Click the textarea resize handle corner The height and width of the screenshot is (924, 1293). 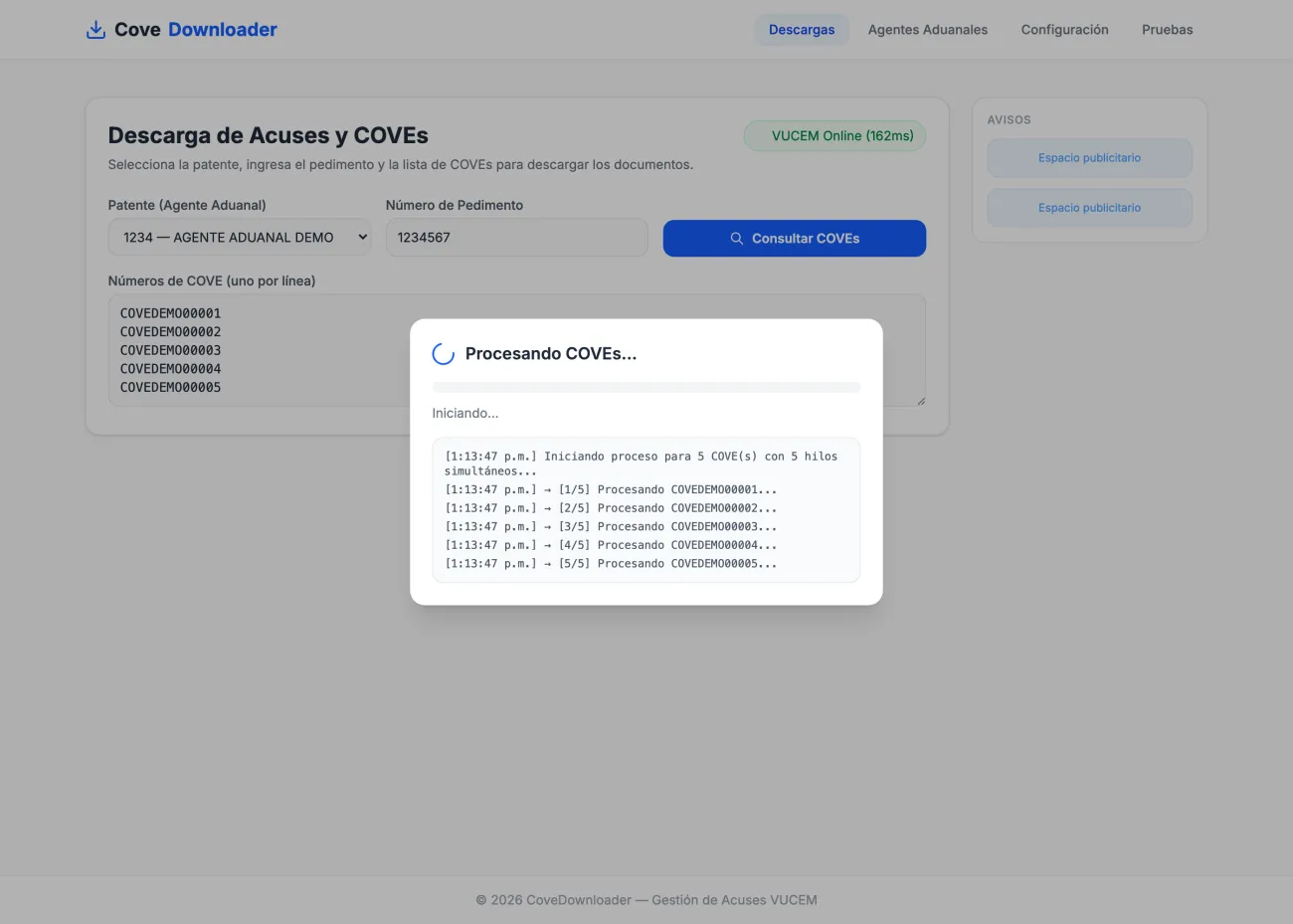point(920,400)
